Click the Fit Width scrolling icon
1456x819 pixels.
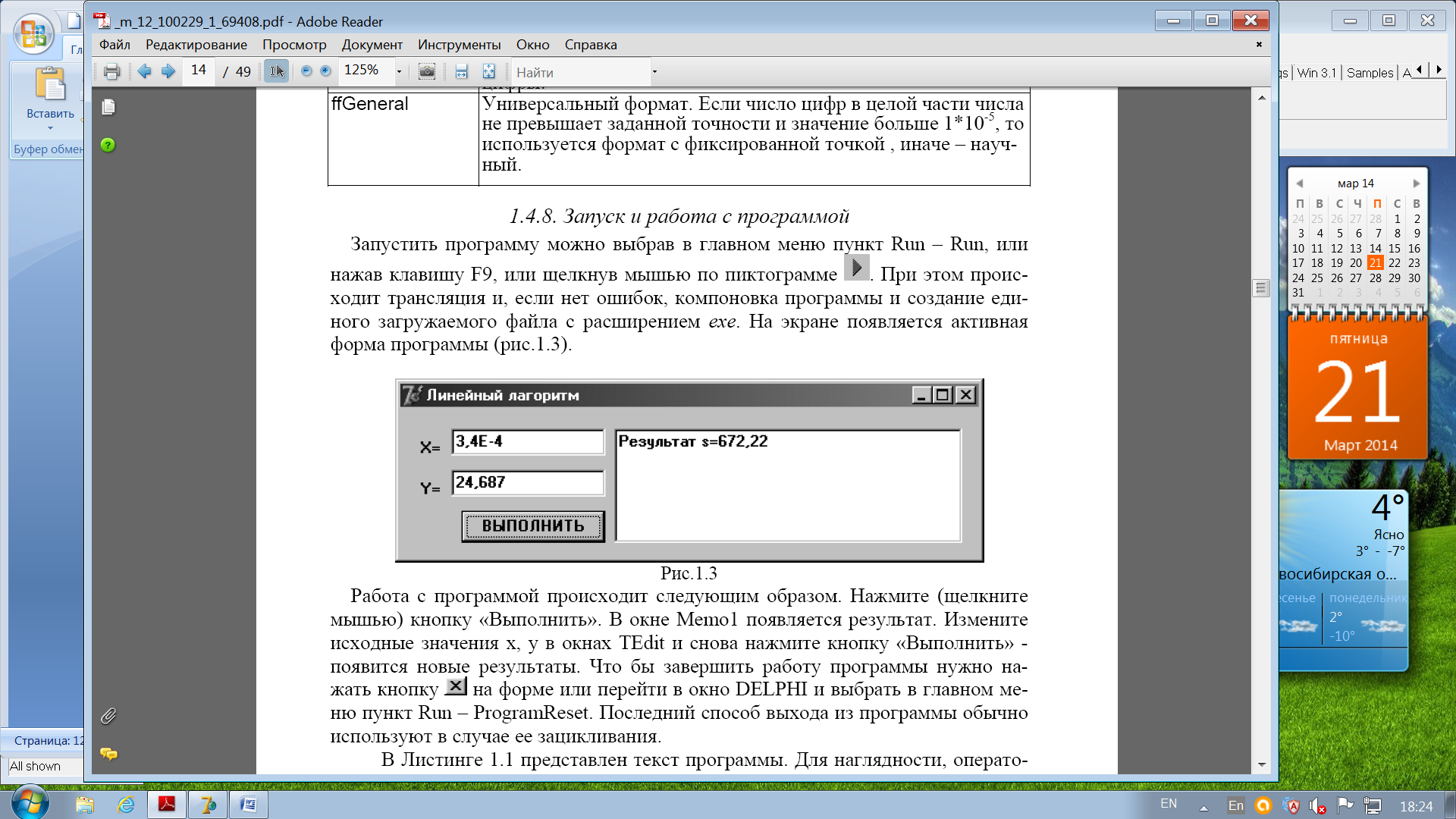(461, 72)
